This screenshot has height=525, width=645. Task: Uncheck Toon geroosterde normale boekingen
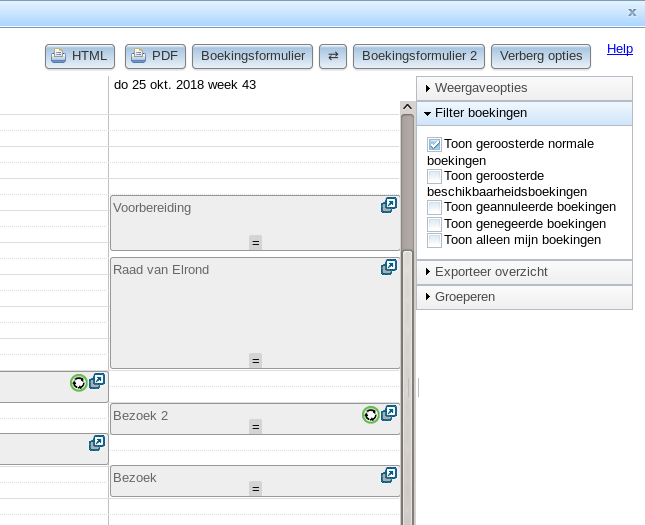click(434, 144)
